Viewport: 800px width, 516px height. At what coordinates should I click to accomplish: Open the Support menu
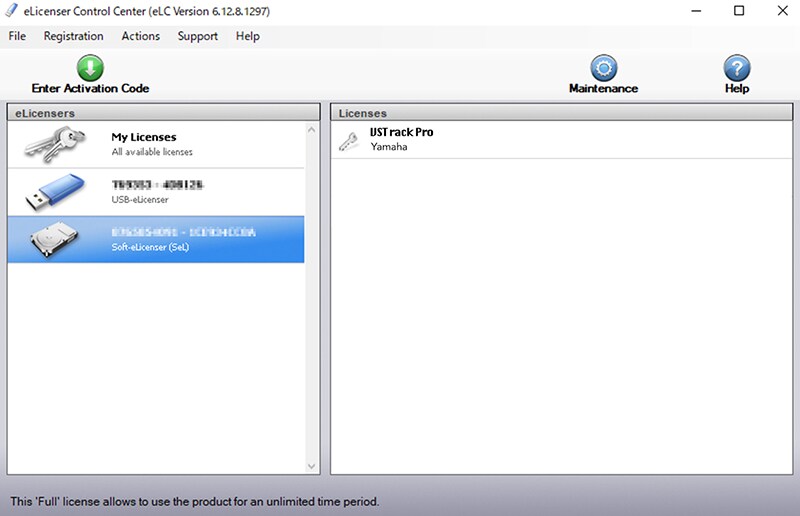(x=197, y=36)
